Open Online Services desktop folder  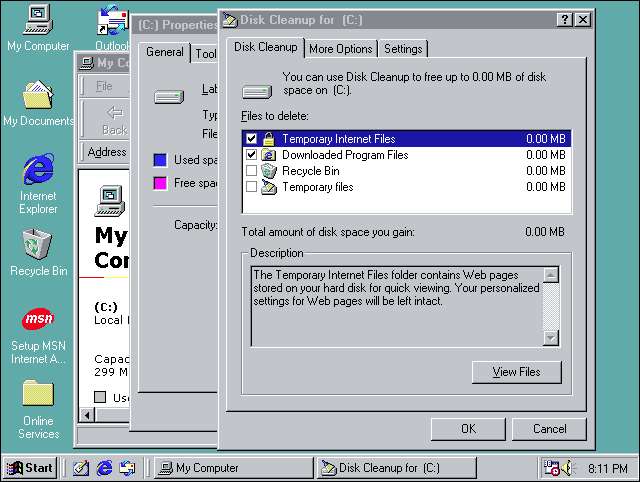[38, 409]
